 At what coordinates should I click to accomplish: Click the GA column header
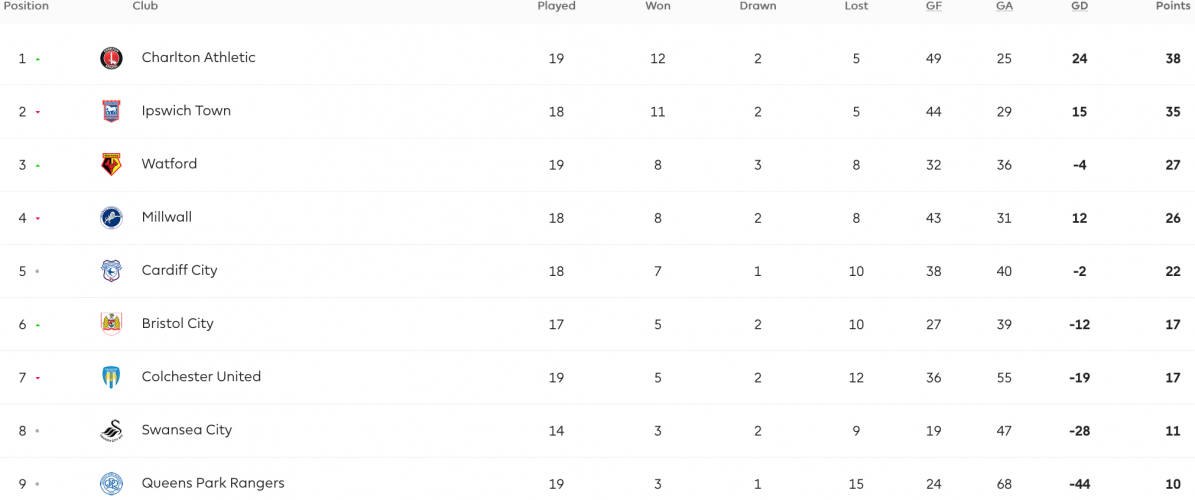[1004, 6]
